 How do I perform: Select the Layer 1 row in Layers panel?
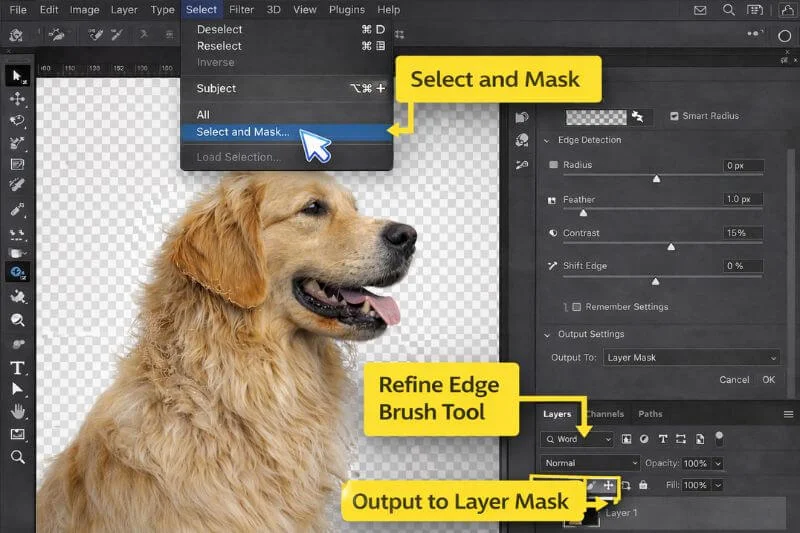coord(662,513)
